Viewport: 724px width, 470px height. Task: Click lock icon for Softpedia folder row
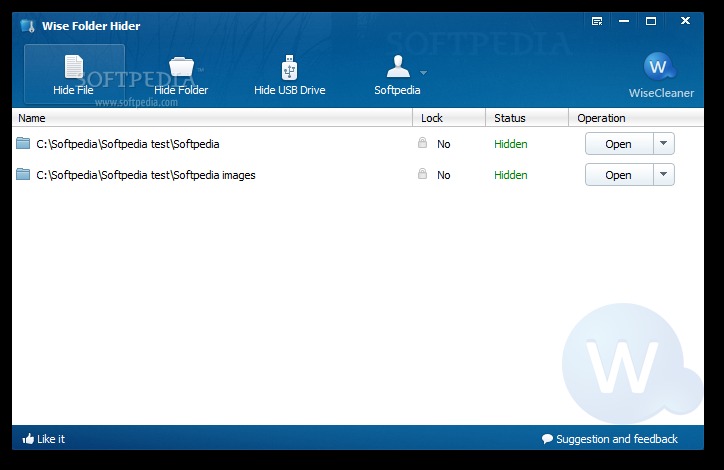click(x=422, y=143)
